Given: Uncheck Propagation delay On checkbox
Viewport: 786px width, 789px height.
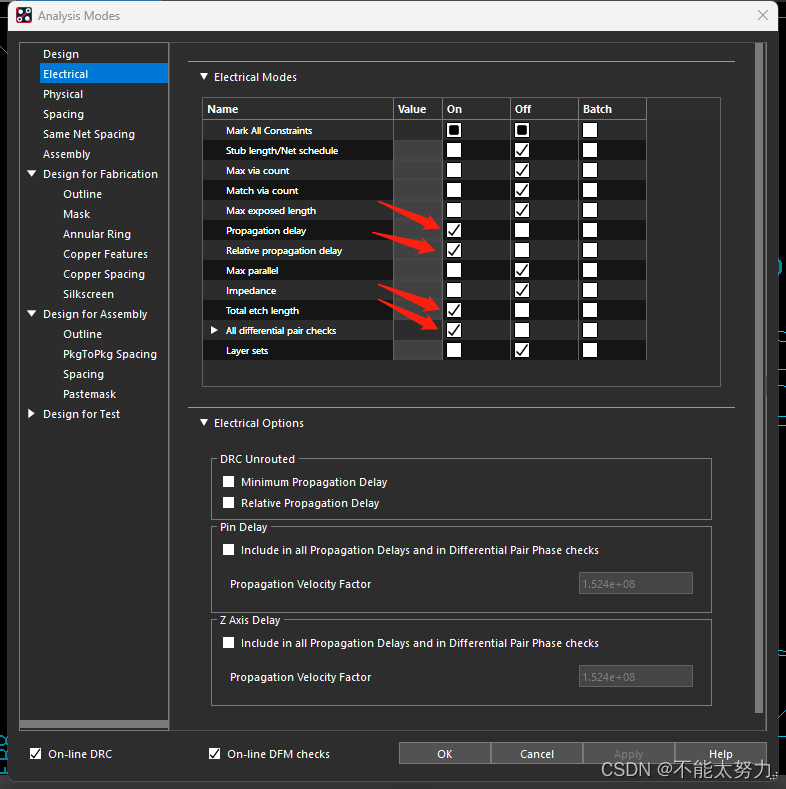Looking at the screenshot, I should tap(454, 230).
